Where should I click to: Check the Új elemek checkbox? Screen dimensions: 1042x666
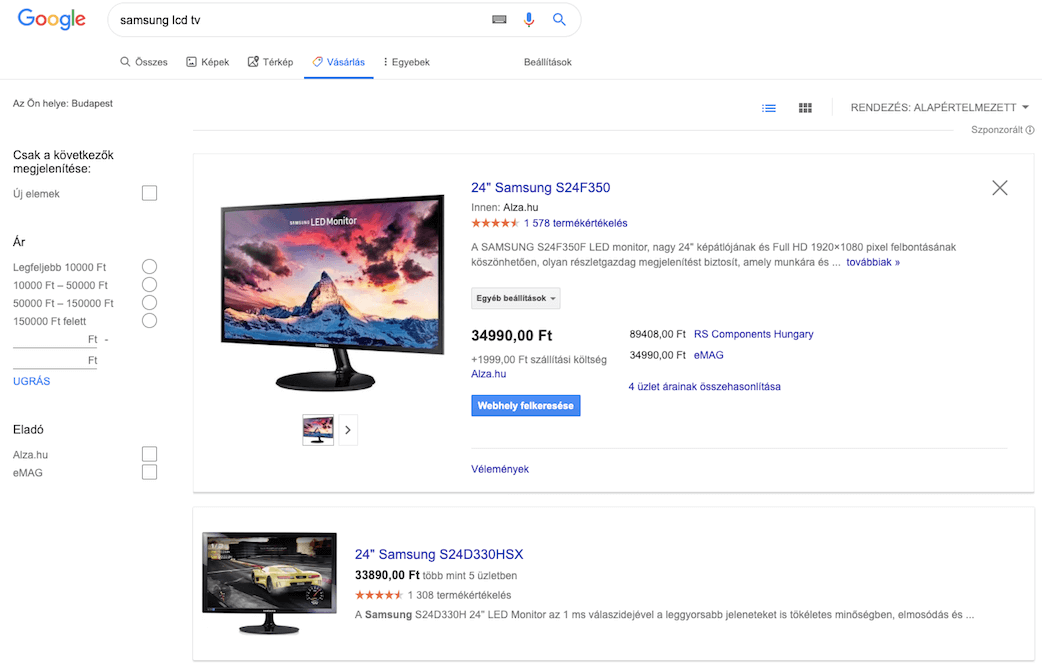click(150, 193)
